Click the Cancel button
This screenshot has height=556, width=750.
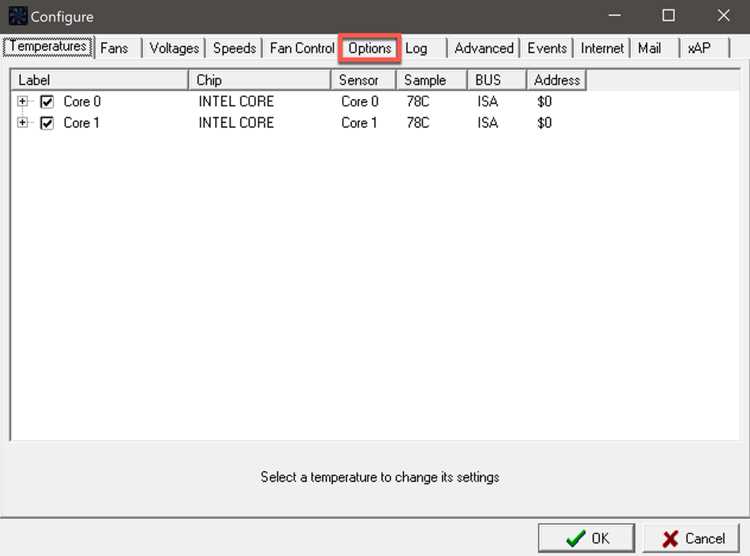point(692,538)
